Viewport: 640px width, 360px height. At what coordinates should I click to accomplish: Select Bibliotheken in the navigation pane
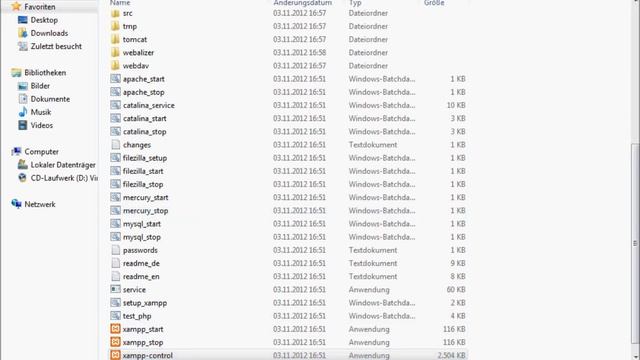pyautogui.click(x=45, y=73)
